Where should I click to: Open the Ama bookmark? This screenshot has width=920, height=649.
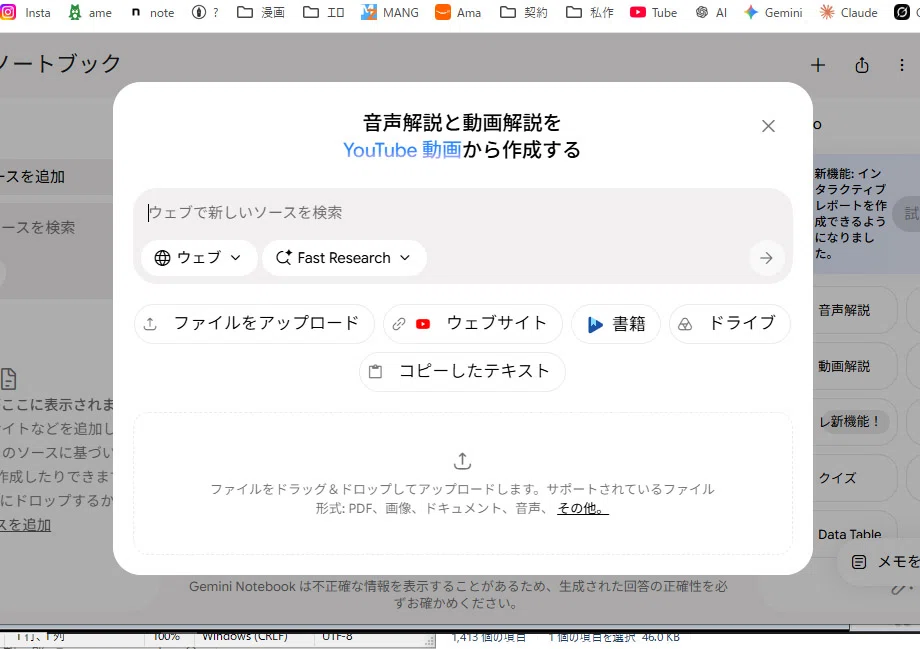pyautogui.click(x=458, y=12)
